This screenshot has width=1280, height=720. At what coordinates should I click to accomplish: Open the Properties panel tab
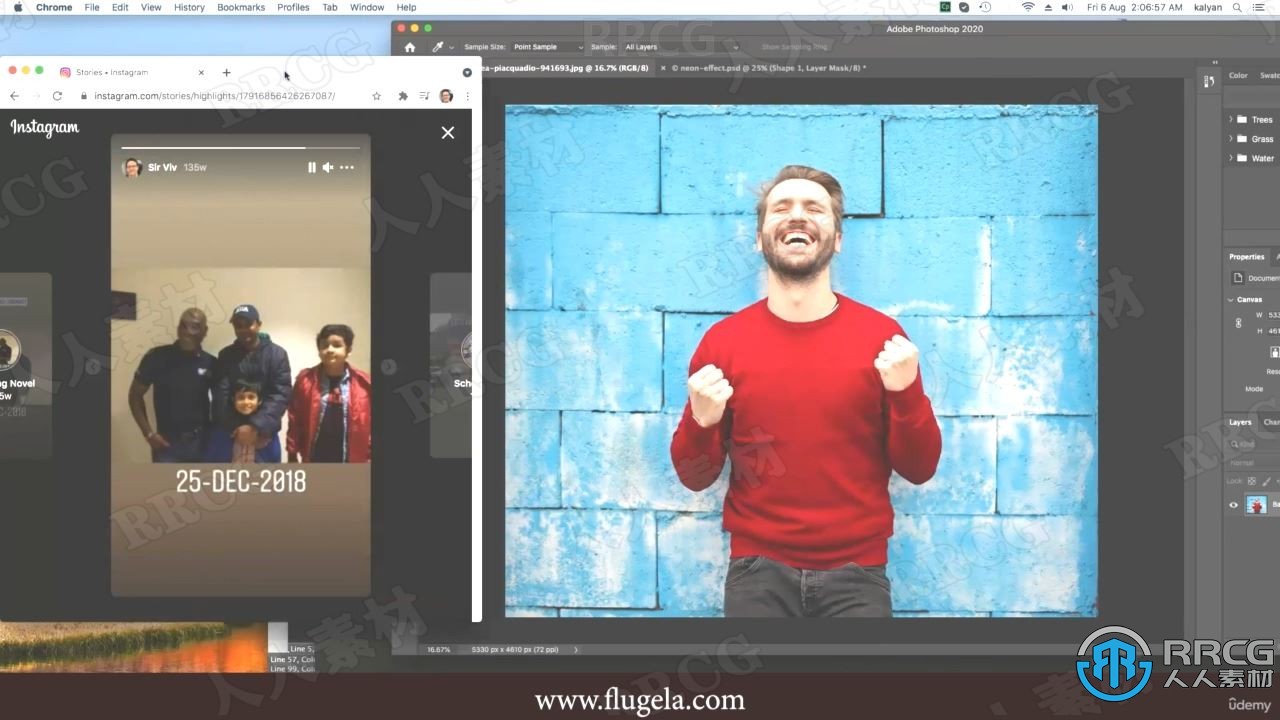1246,257
